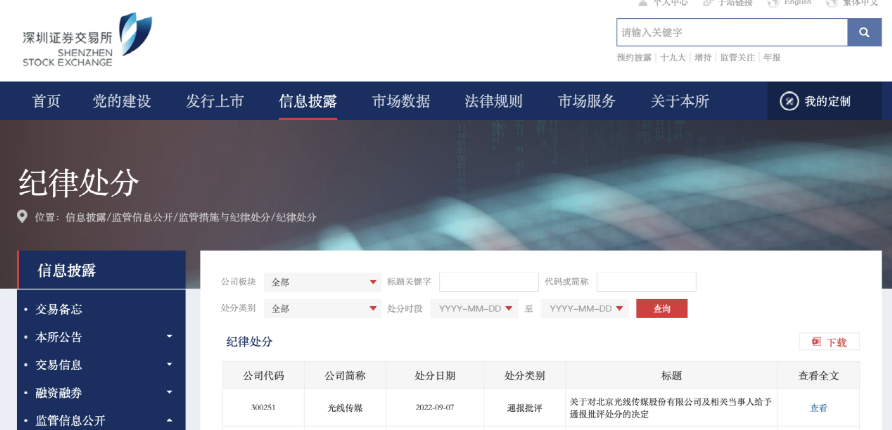Open the 预约披露 quick link
The height and width of the screenshot is (430, 892).
pos(634,57)
